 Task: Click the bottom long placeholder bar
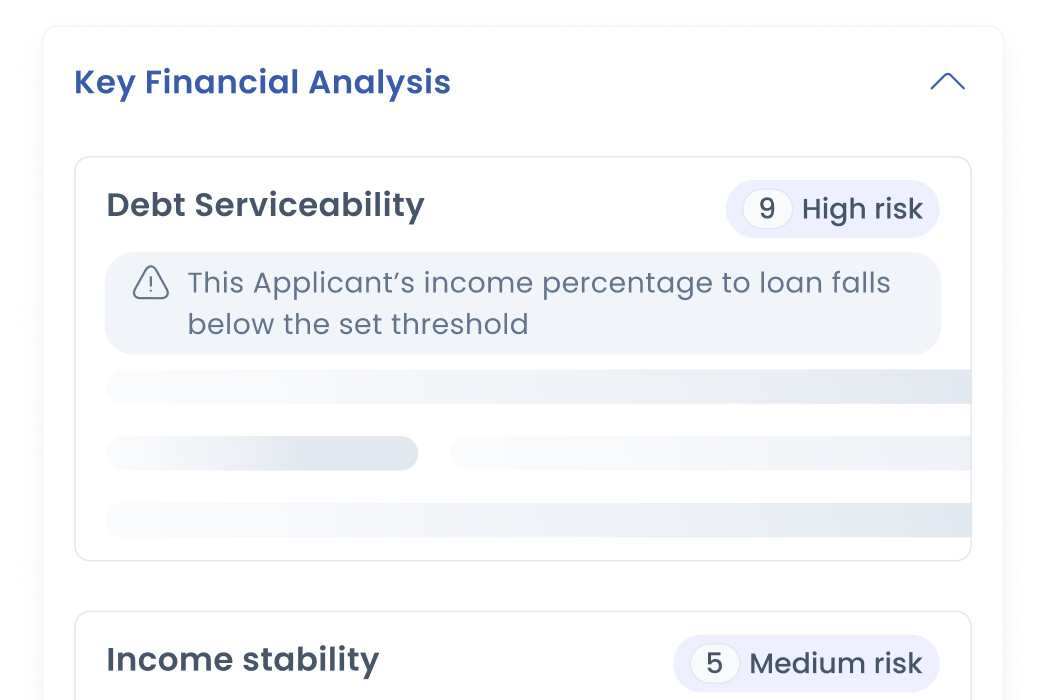pos(538,520)
